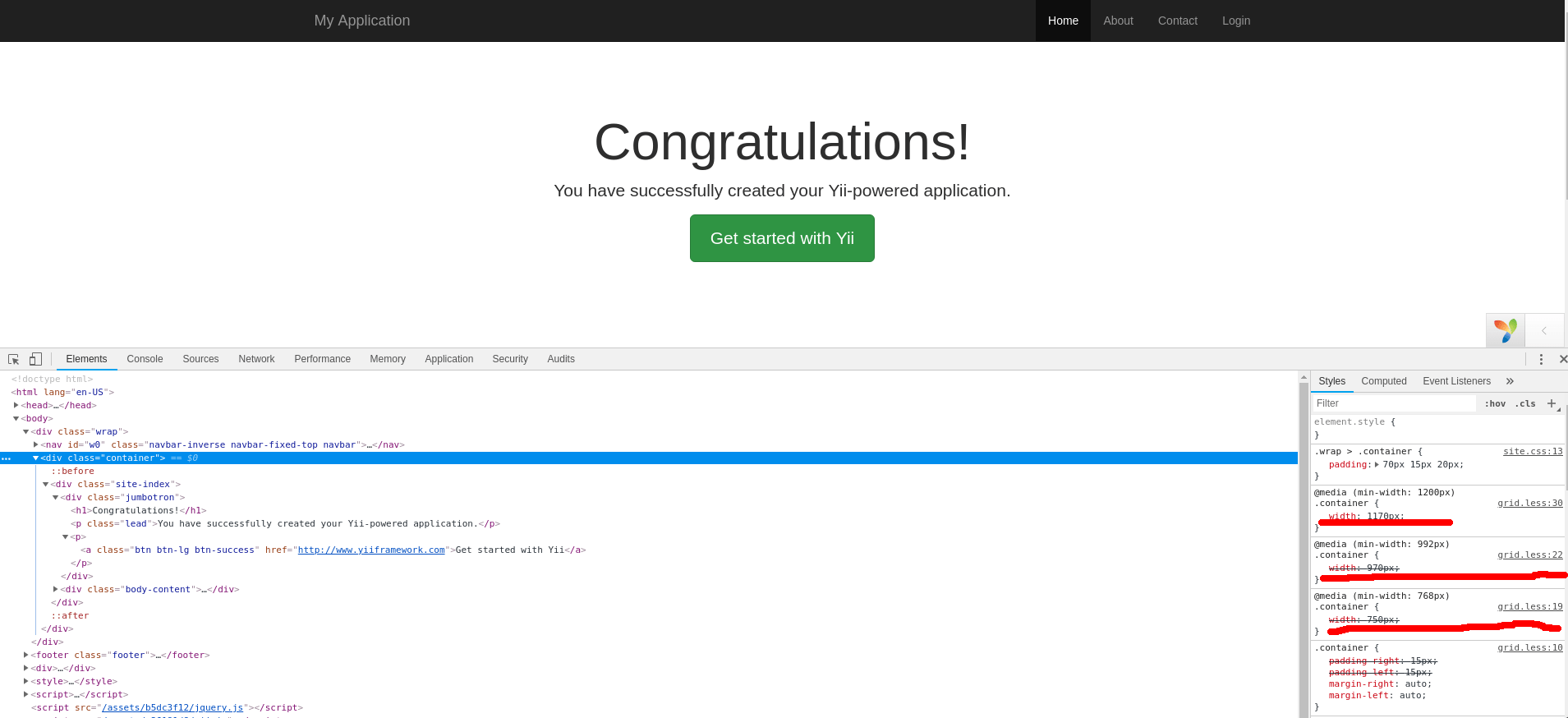Open the Audits tab

click(x=561, y=359)
